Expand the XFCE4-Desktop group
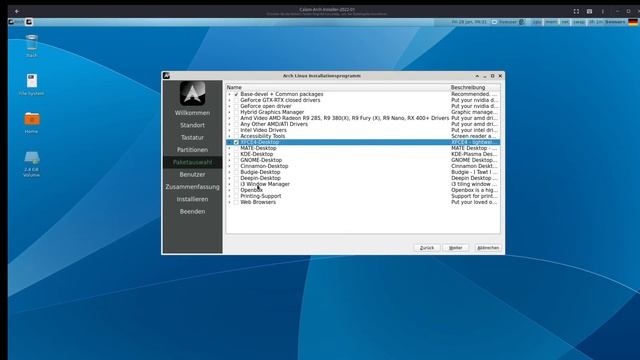 coord(229,142)
